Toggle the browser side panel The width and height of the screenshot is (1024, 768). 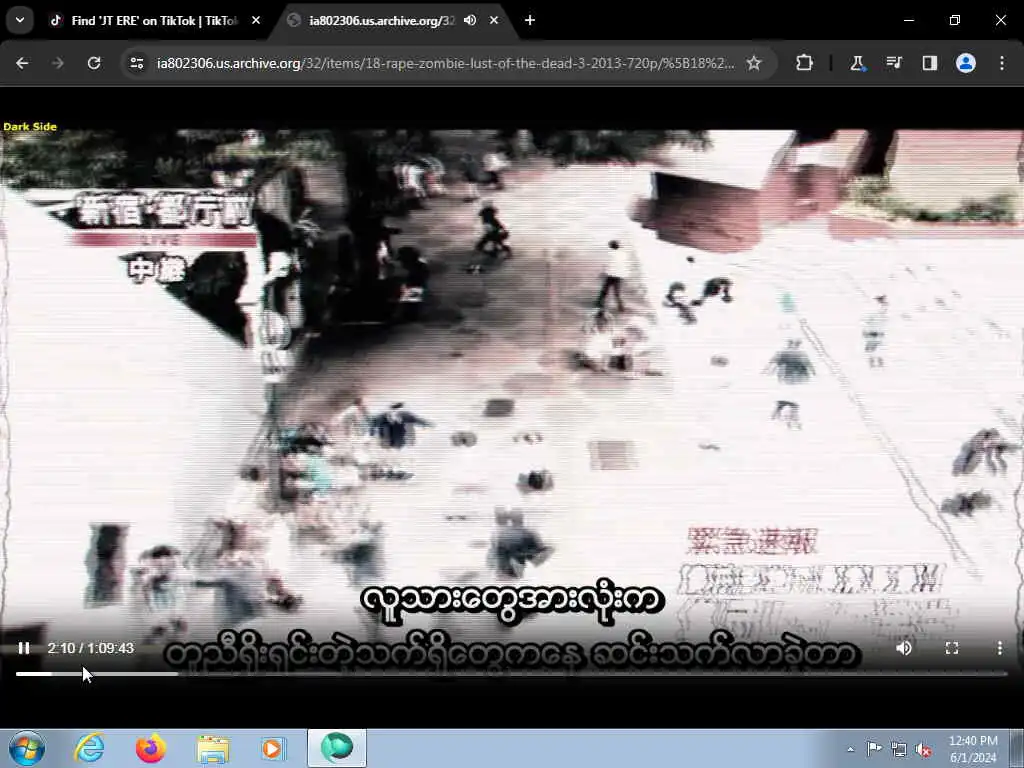(929, 63)
